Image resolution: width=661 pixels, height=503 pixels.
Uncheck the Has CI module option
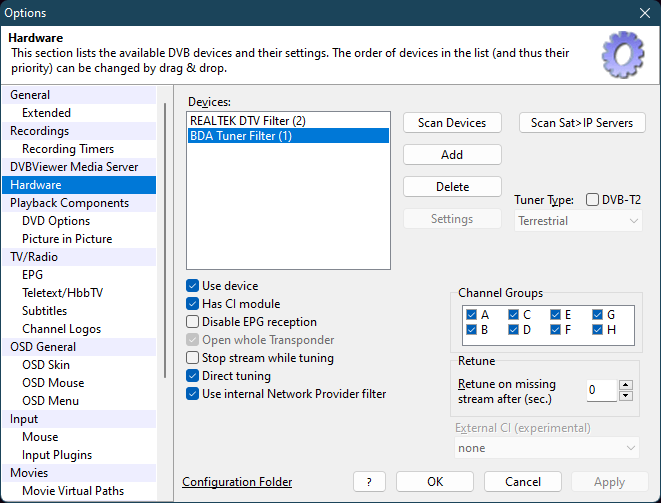[193, 304]
